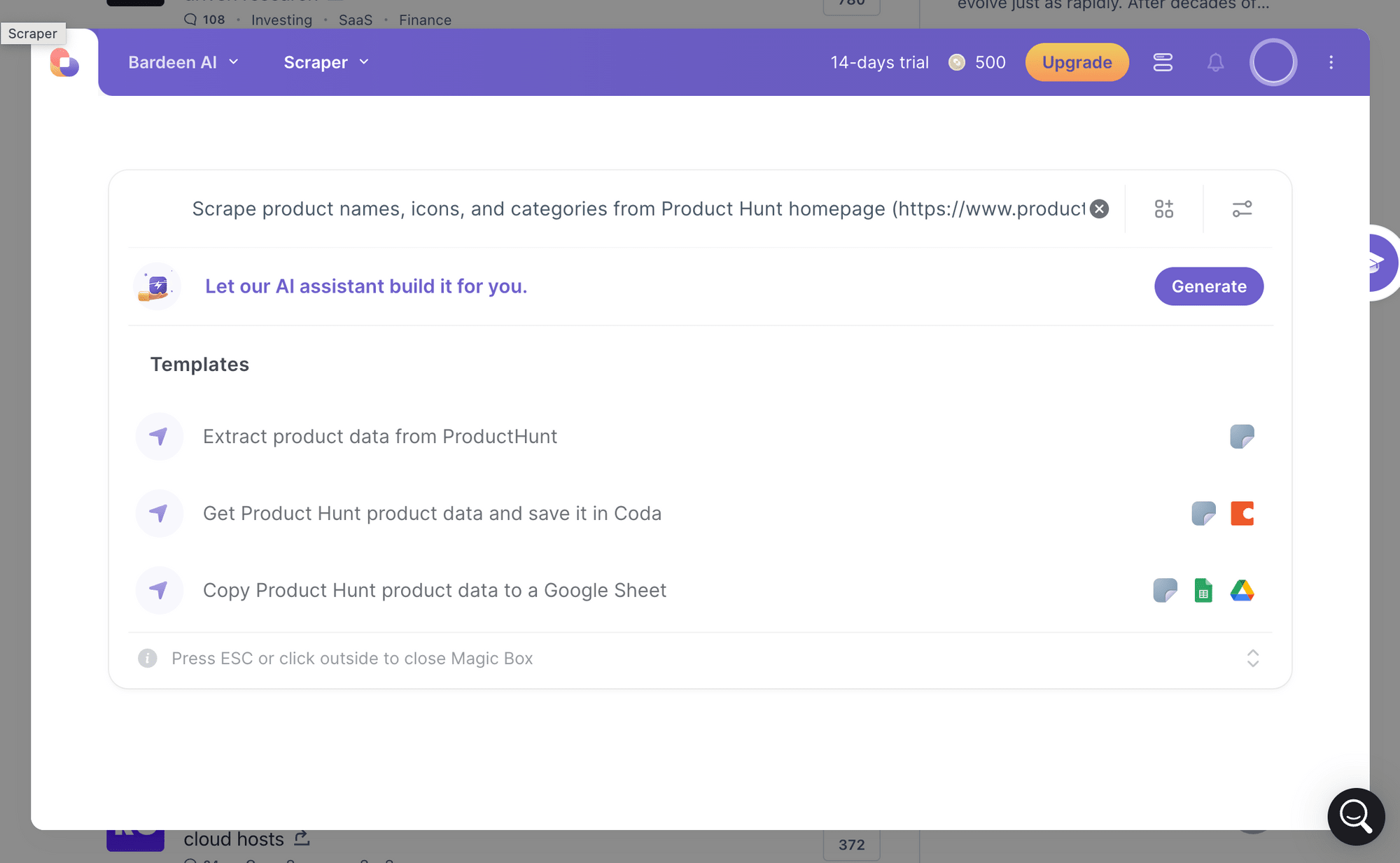Click the grid/template layout icon

click(1164, 208)
